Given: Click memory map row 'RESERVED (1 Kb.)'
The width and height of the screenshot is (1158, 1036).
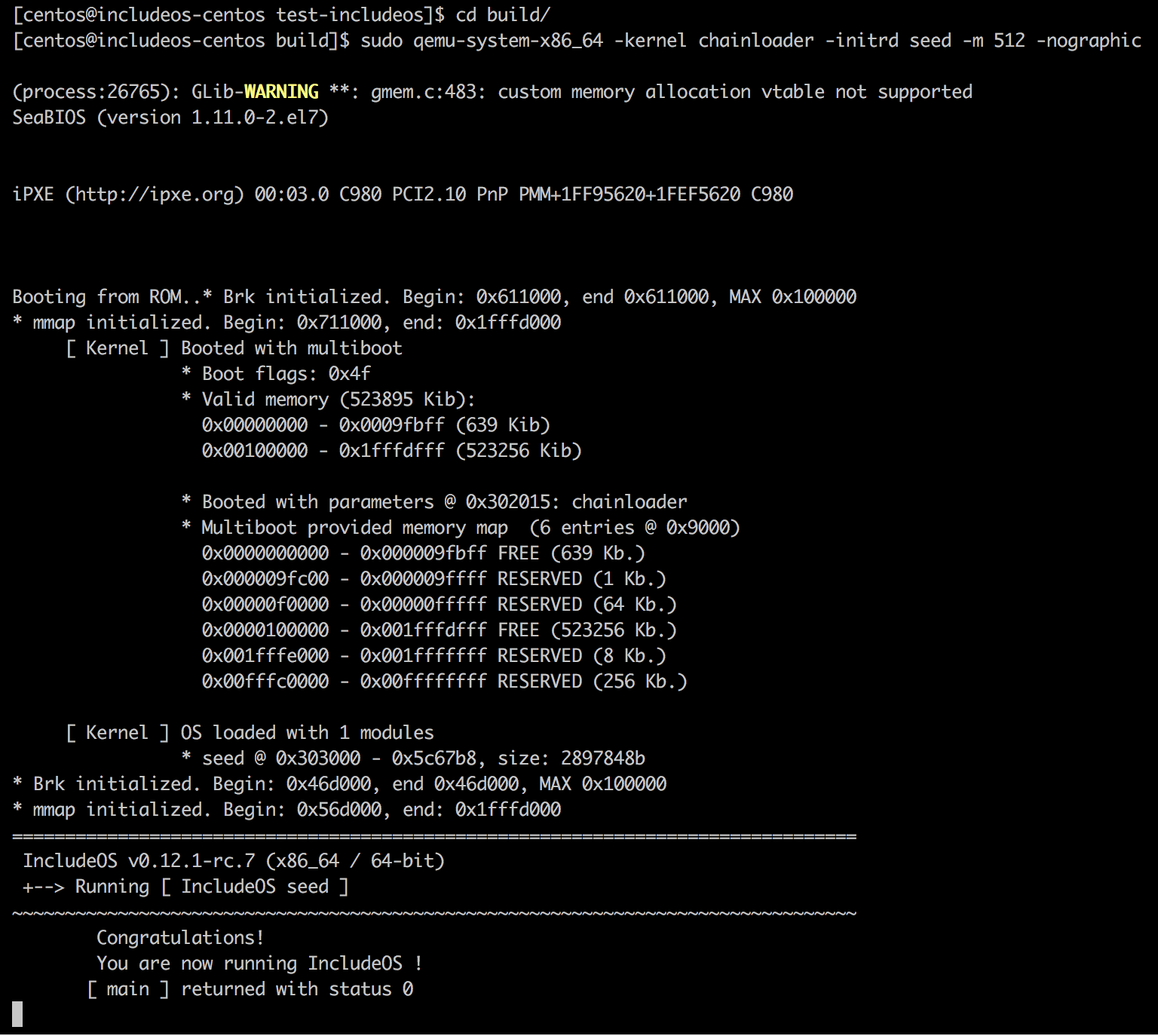Looking at the screenshot, I should [434, 578].
